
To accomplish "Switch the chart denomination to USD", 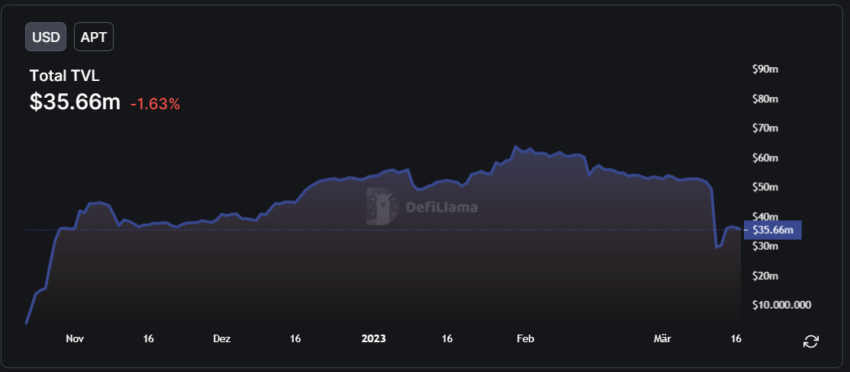I will coord(46,37).
